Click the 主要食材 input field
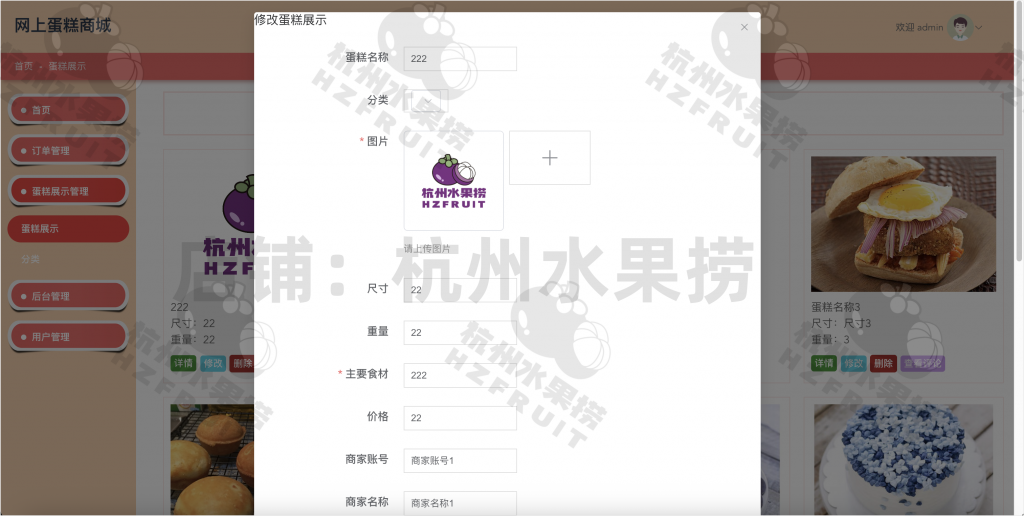 [460, 375]
